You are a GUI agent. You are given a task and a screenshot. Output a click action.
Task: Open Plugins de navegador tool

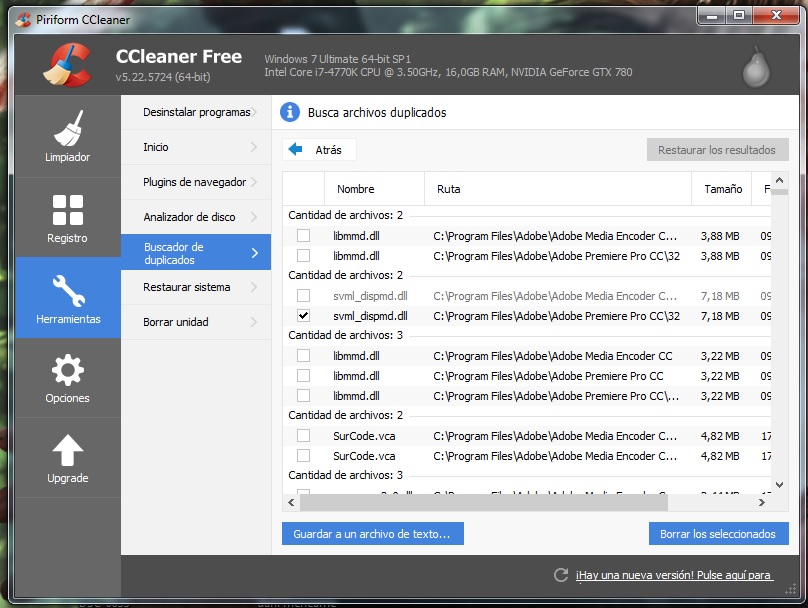(196, 182)
